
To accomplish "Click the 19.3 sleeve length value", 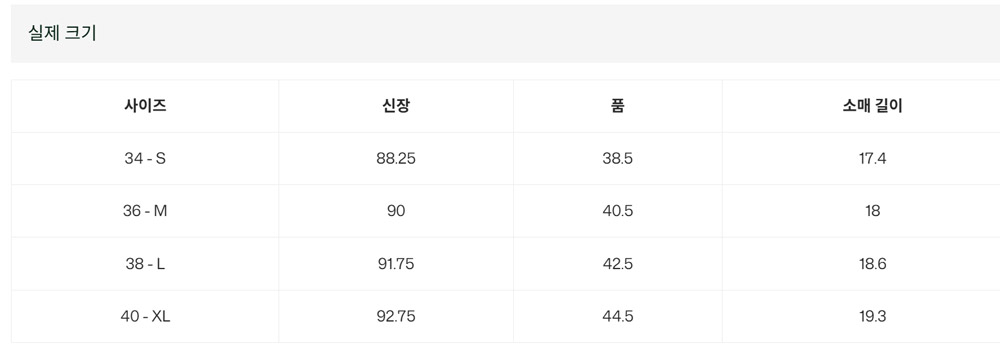I will 872,316.
